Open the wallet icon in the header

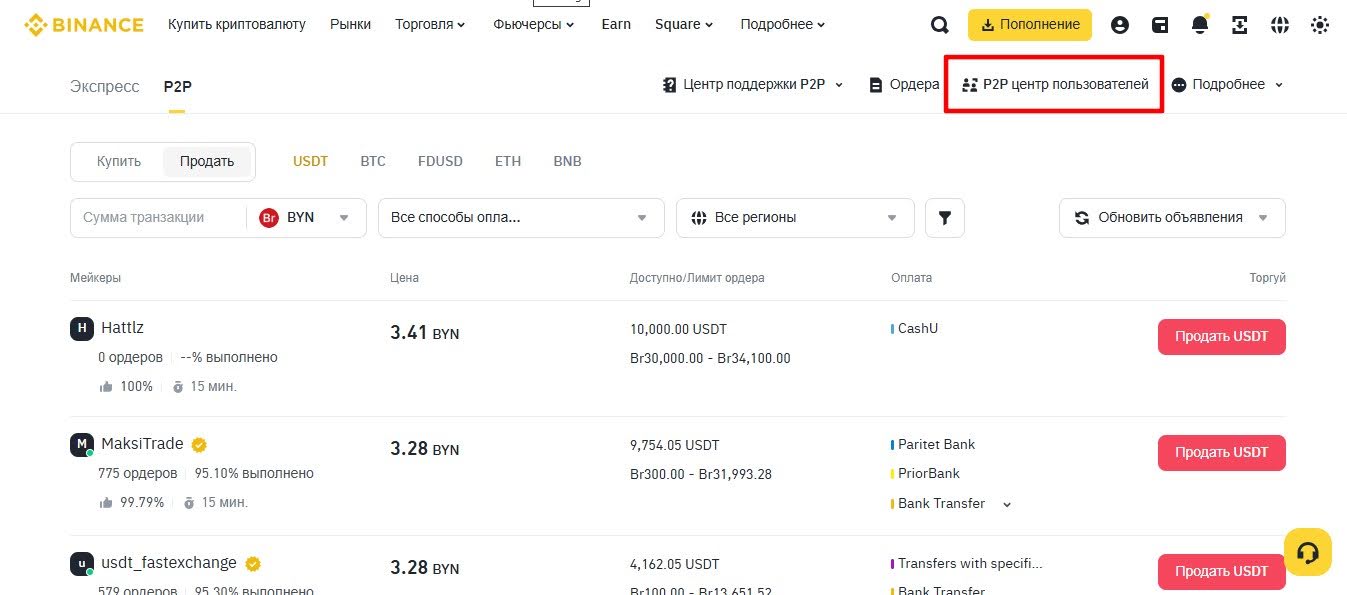click(x=1159, y=24)
